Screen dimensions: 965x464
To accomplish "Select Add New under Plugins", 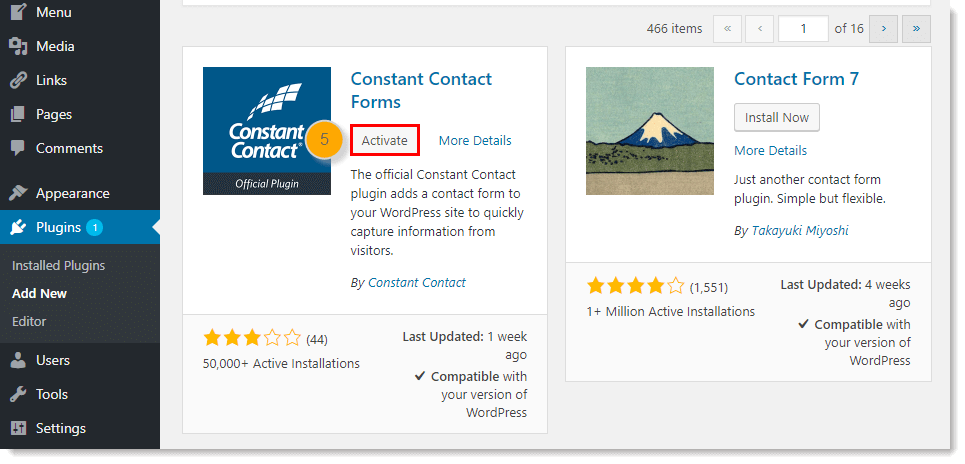I will tap(39, 294).
